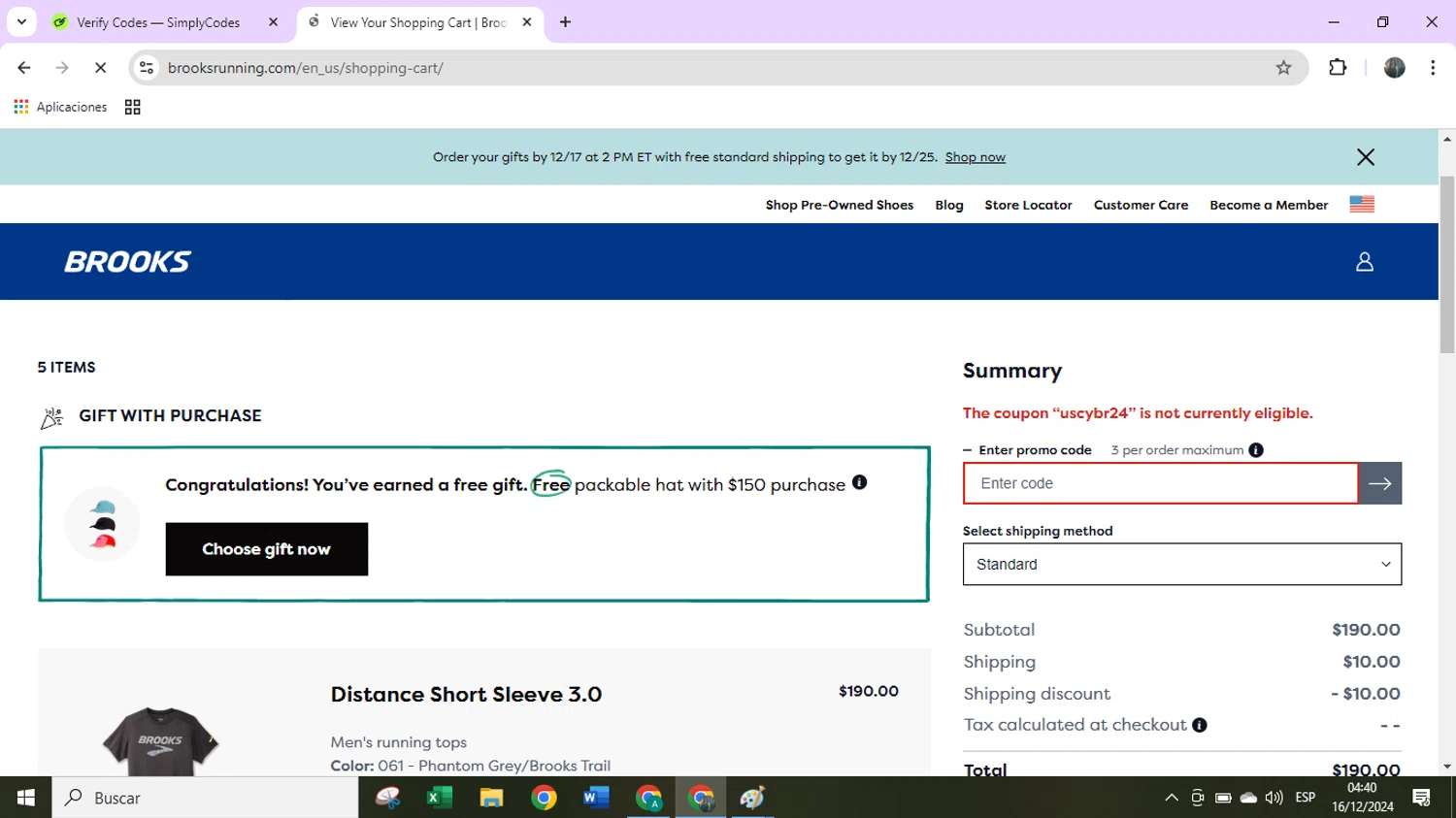Open Shop Pre-Owned Shoes link
Screen dimensions: 1456x818
point(840,205)
